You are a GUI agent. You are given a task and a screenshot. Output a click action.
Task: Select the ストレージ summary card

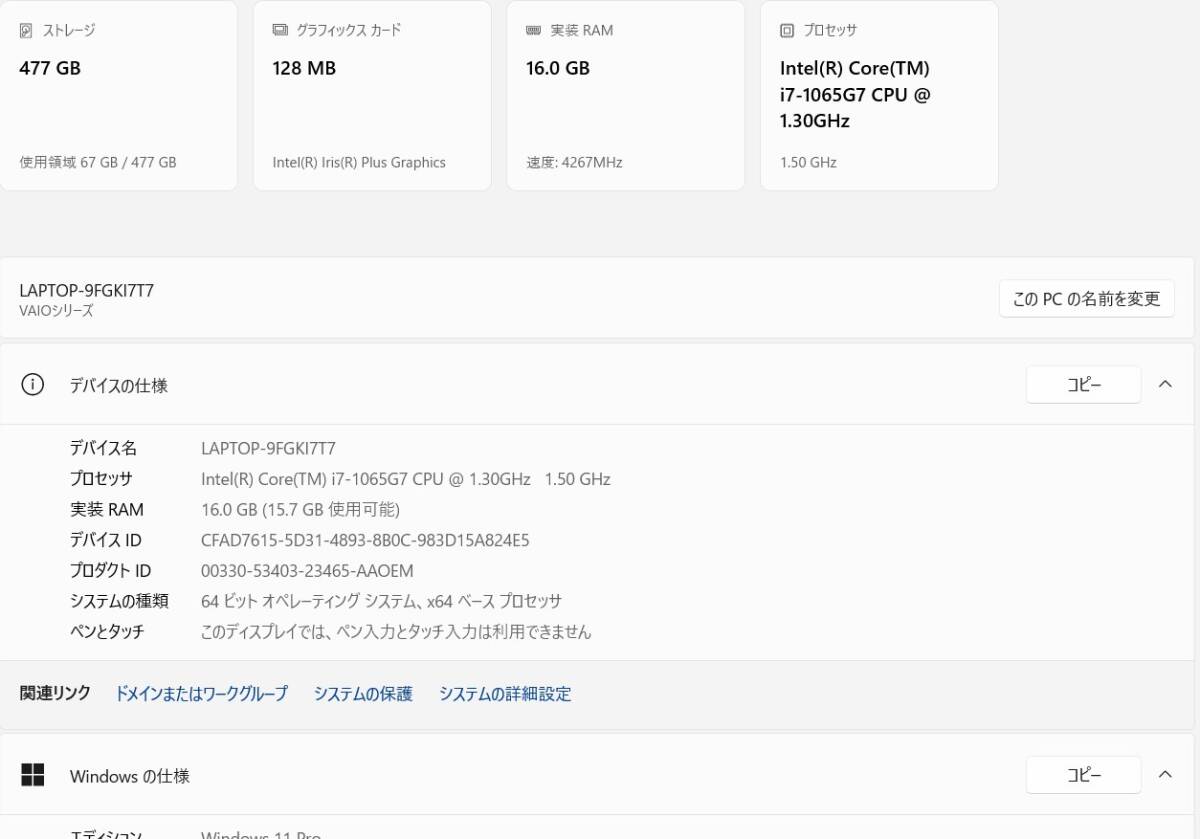tap(120, 95)
